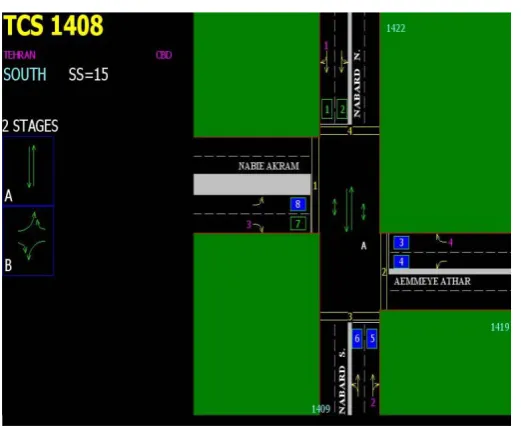Click the NABARD N. street name
Screen dimensions: 521x426
(357, 84)
